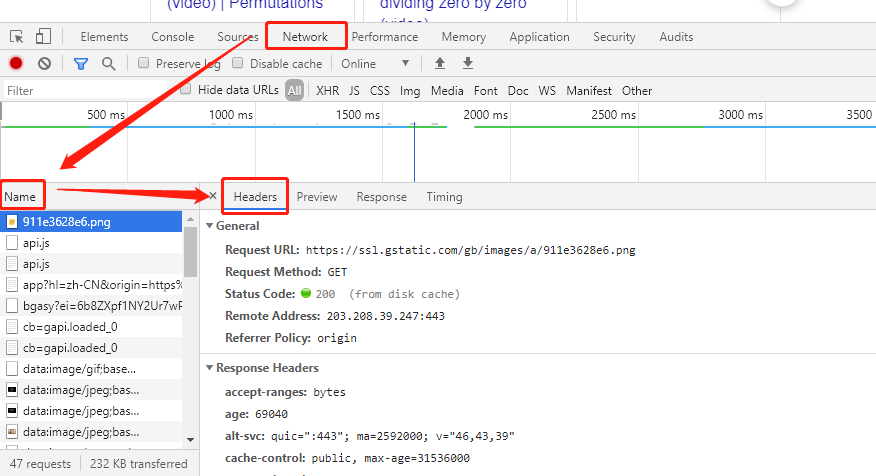
Task: Filter requests by Manifest
Action: 589,91
